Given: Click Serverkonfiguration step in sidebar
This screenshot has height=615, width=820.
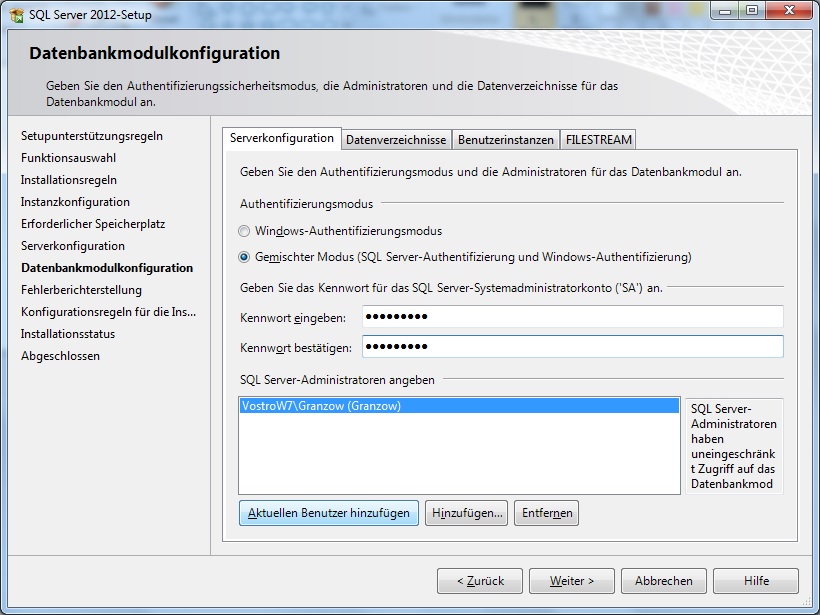Looking at the screenshot, I should point(73,246).
